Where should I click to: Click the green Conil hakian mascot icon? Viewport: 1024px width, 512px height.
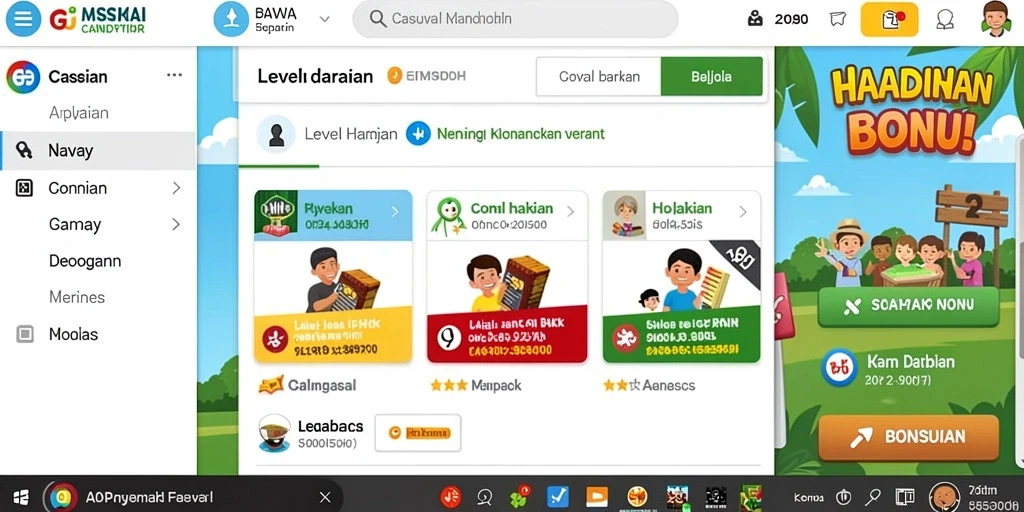tap(447, 217)
